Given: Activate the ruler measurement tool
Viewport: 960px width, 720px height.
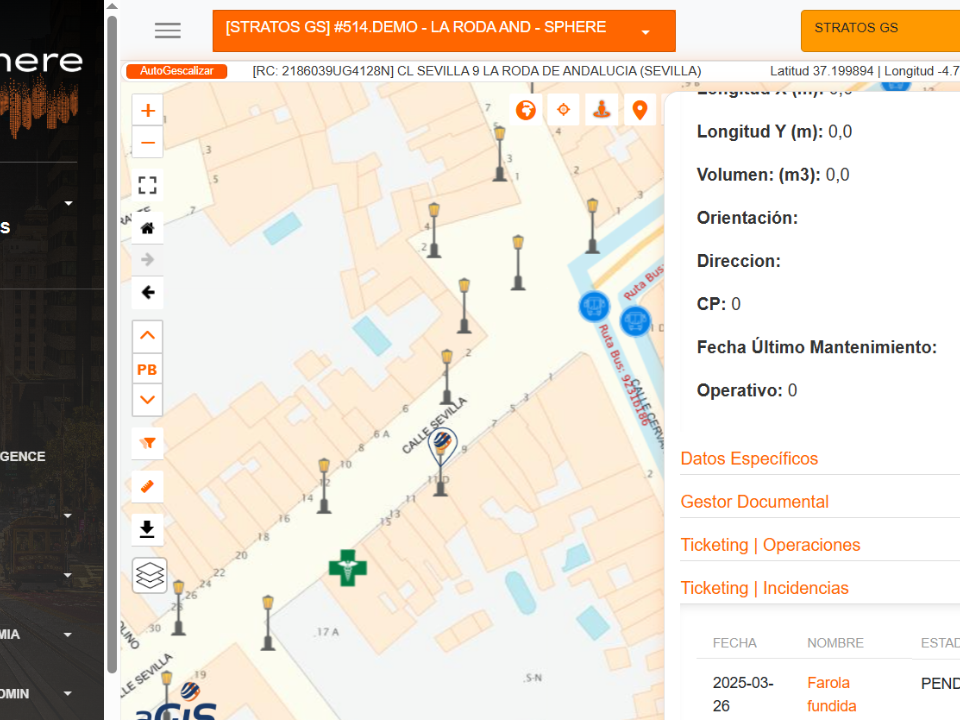Looking at the screenshot, I should (x=148, y=487).
